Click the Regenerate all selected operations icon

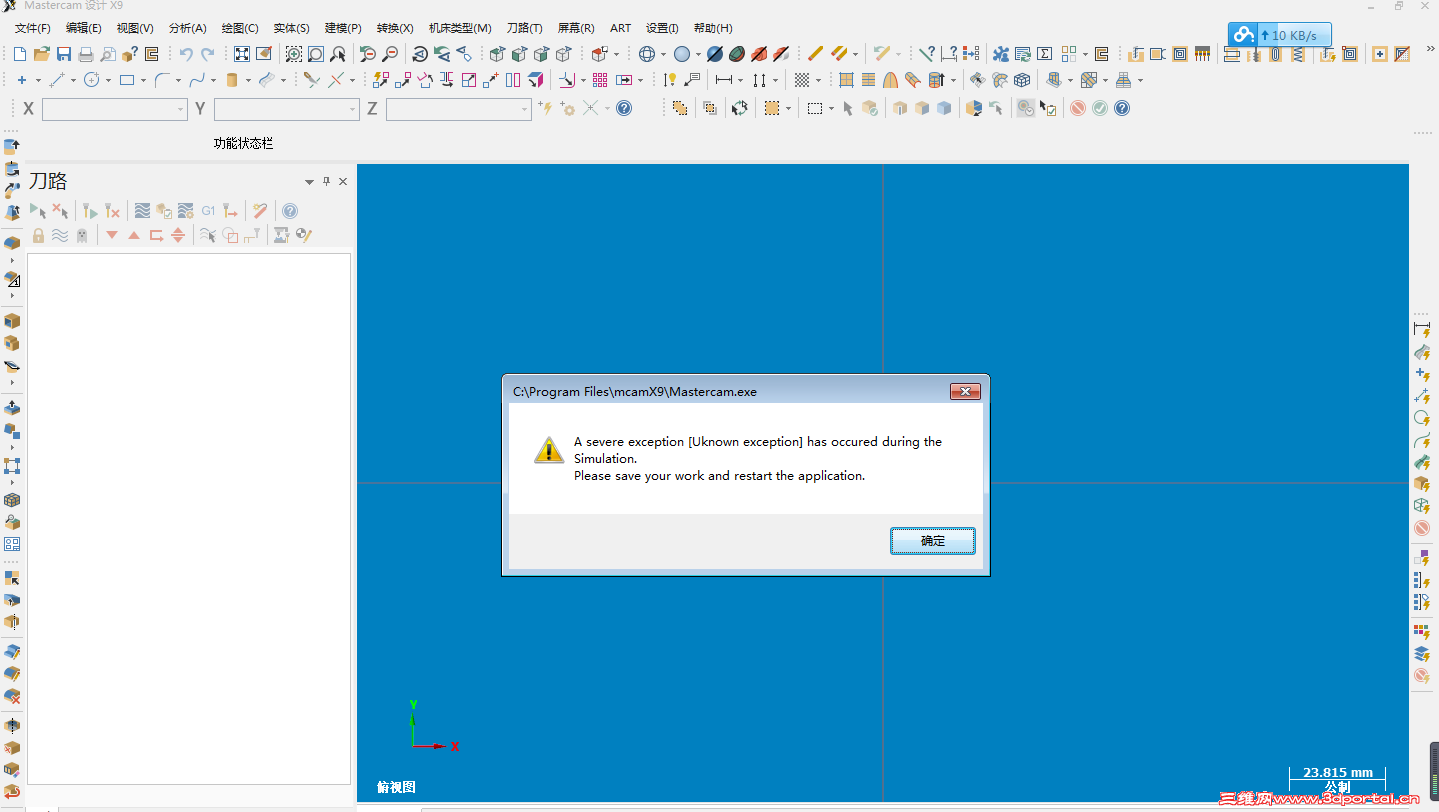coord(88,210)
